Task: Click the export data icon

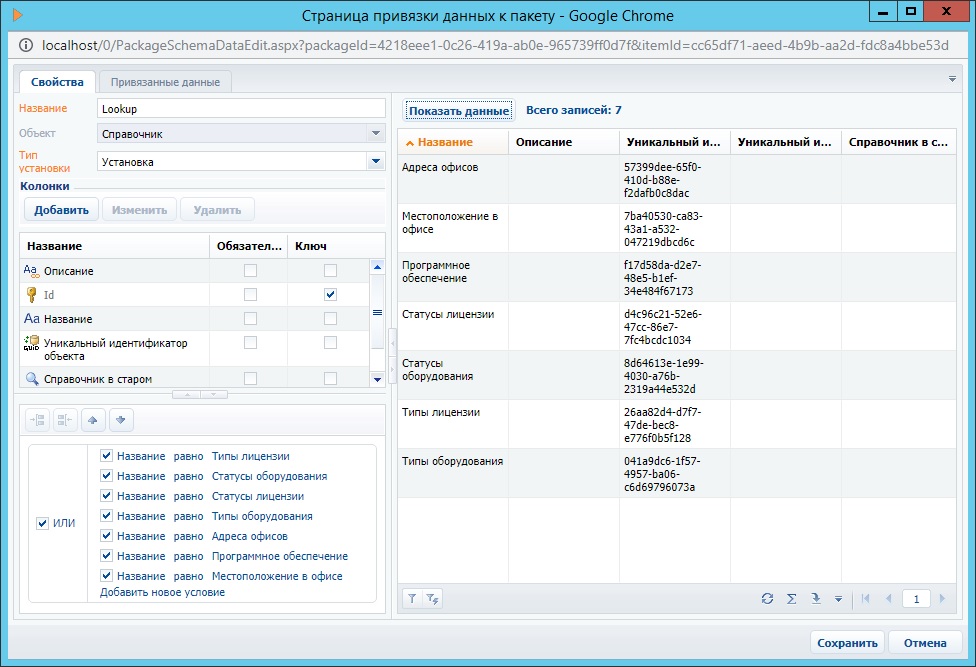Action: 815,599
